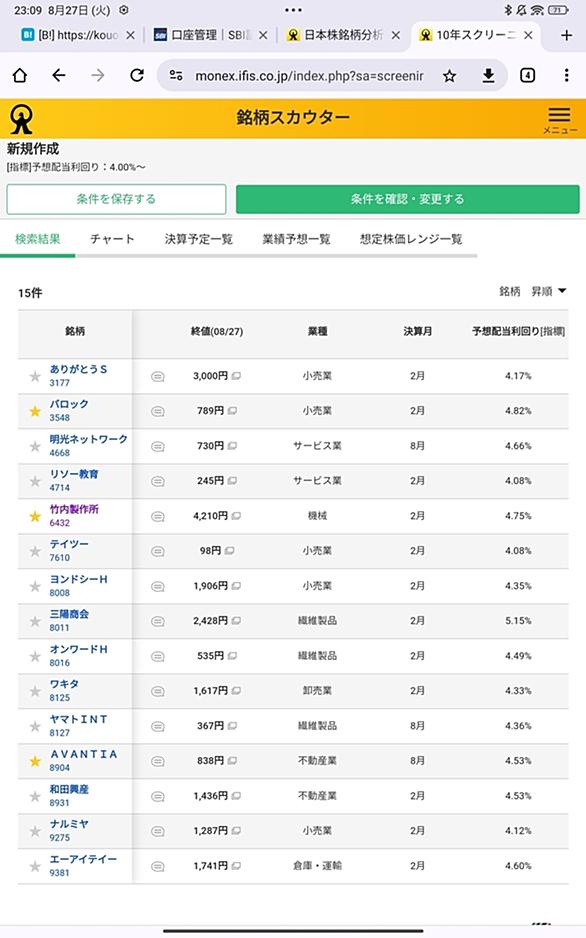Open comment icon for 竹内製作所 row
Image resolution: width=586 pixels, height=938 pixels.
158,516
